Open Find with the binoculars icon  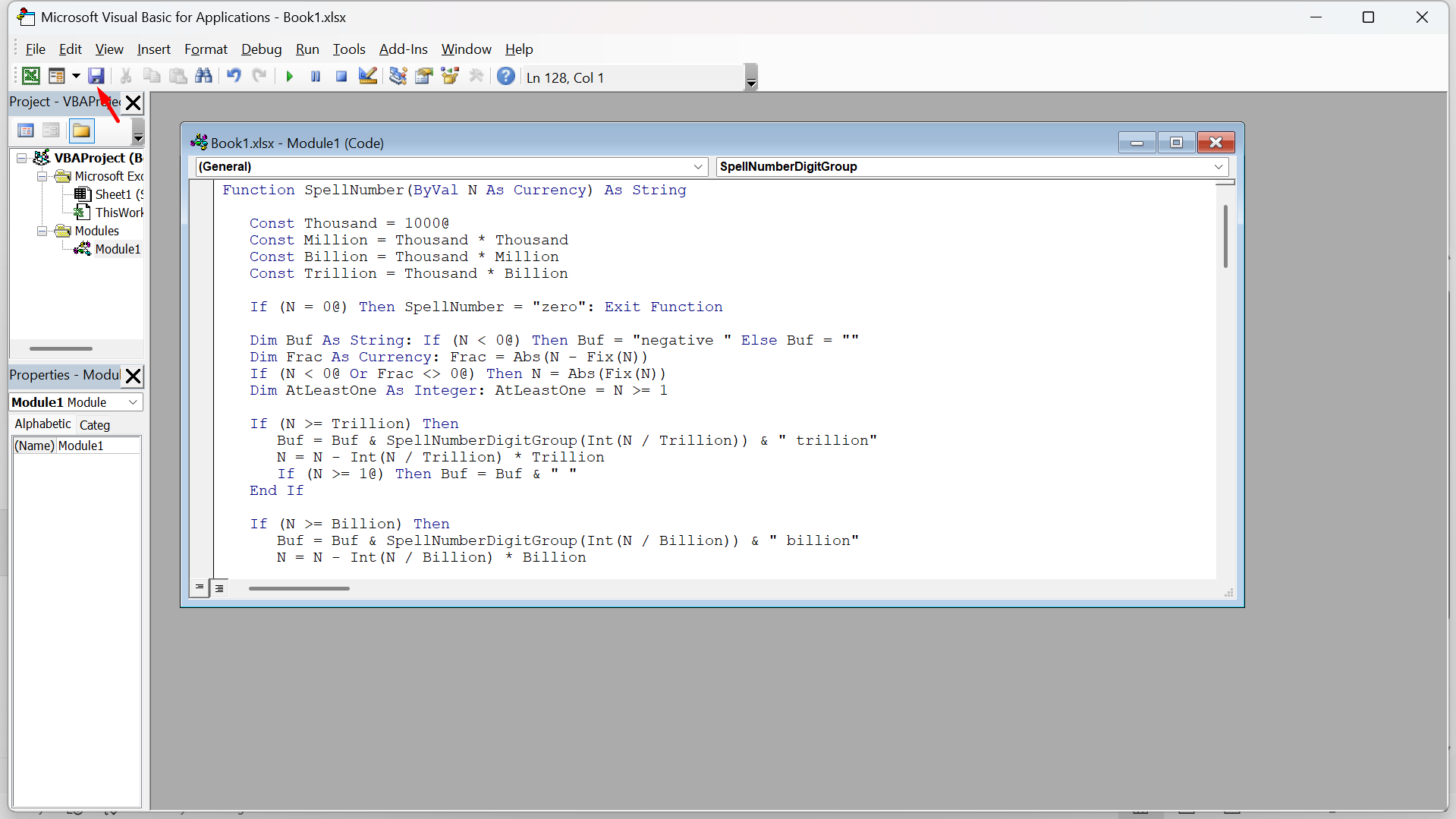coord(203,76)
